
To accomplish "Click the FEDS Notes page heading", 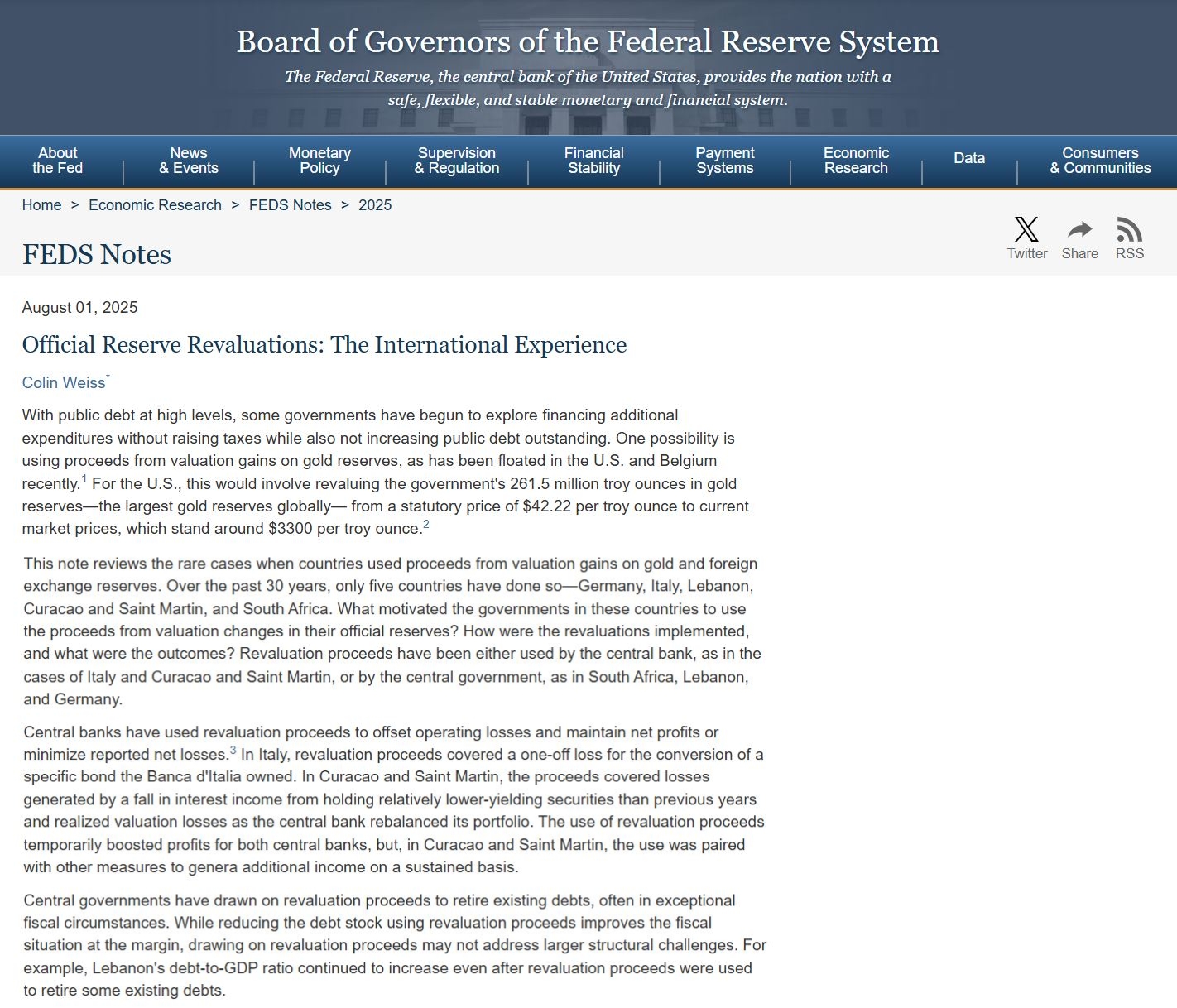I will click(97, 254).
